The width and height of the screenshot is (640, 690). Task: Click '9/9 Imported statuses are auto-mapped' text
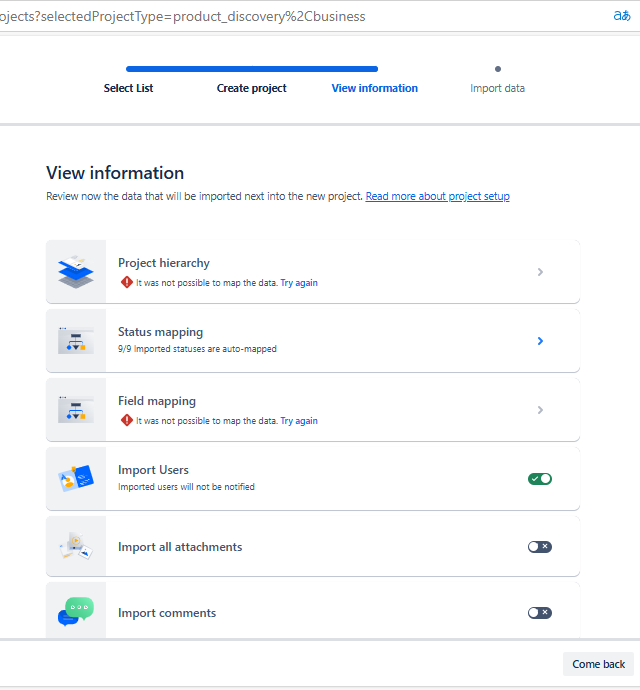click(197, 349)
